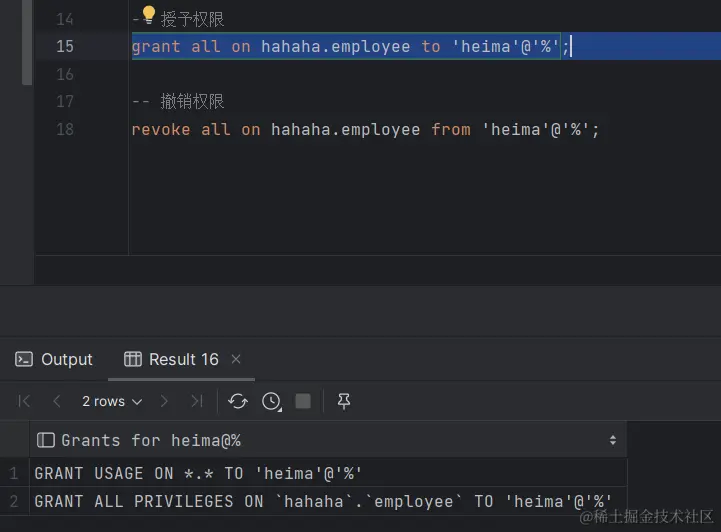Screen dimensions: 721x532
Task: Click the column icon beside Grants for heima@%
Action: (46, 440)
